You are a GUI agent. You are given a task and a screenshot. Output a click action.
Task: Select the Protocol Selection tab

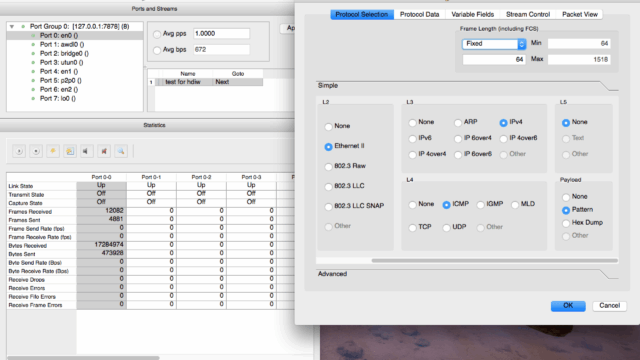[x=362, y=14]
